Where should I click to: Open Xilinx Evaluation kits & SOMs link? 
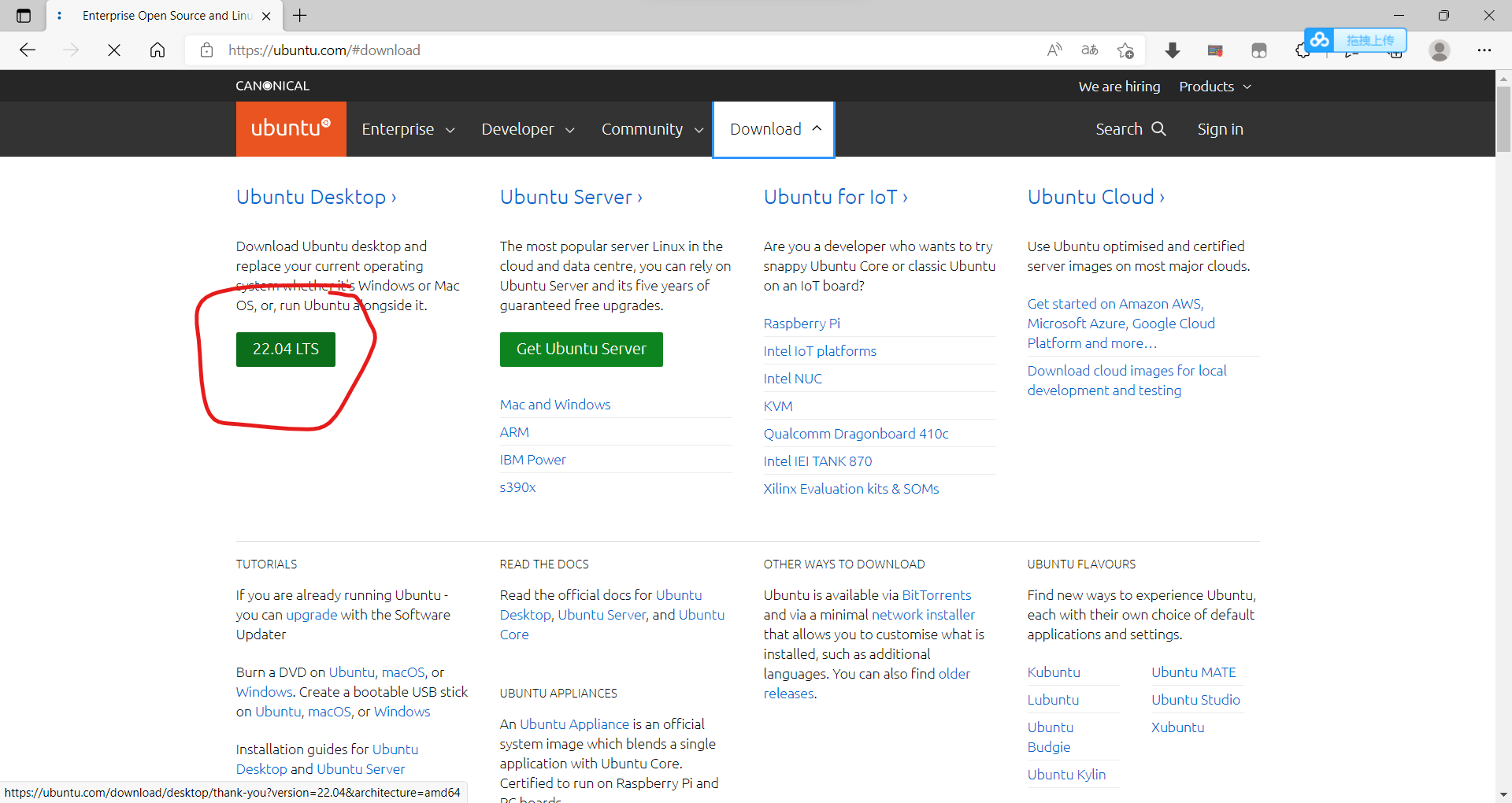coord(851,489)
